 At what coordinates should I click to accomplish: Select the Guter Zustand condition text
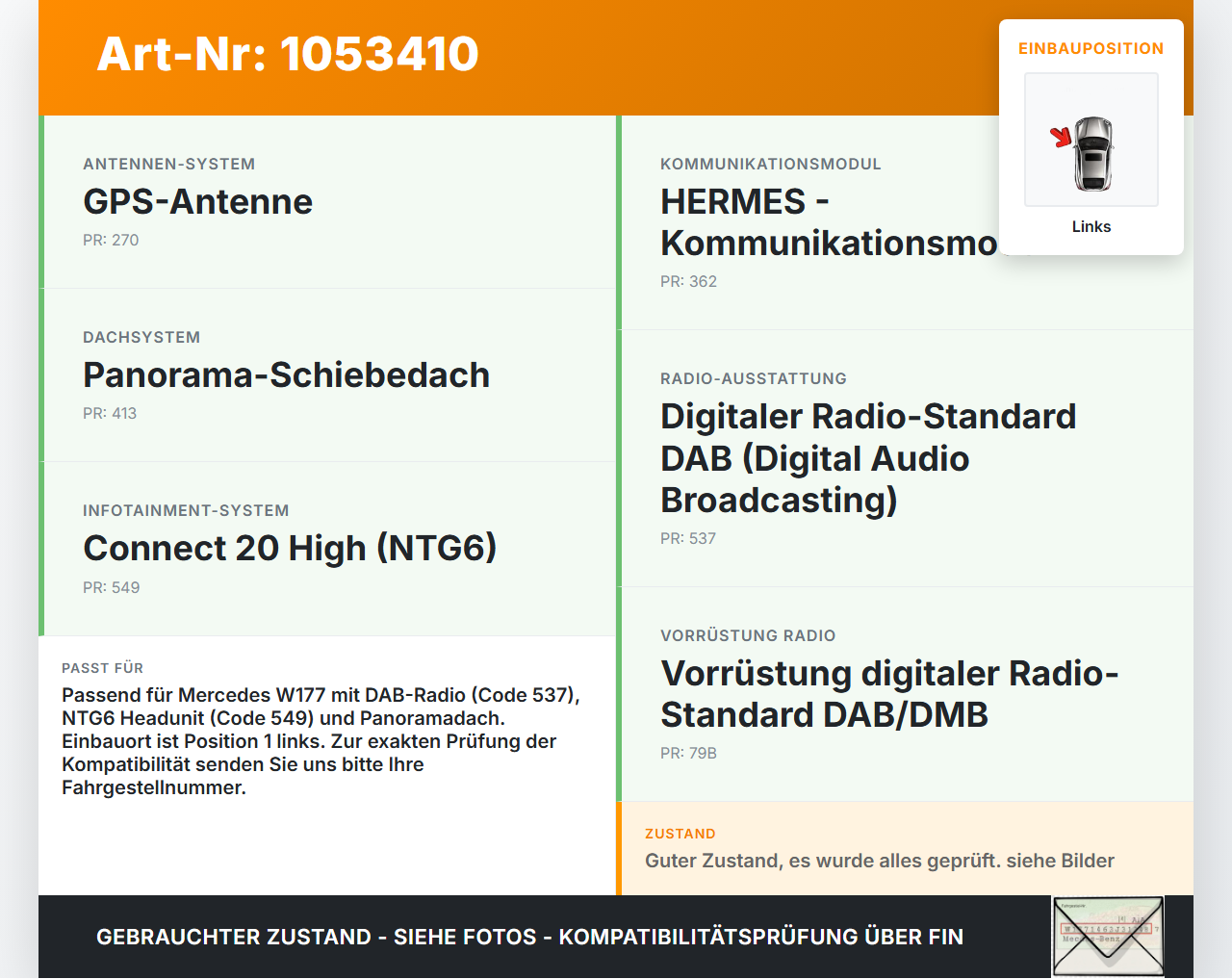click(880, 861)
